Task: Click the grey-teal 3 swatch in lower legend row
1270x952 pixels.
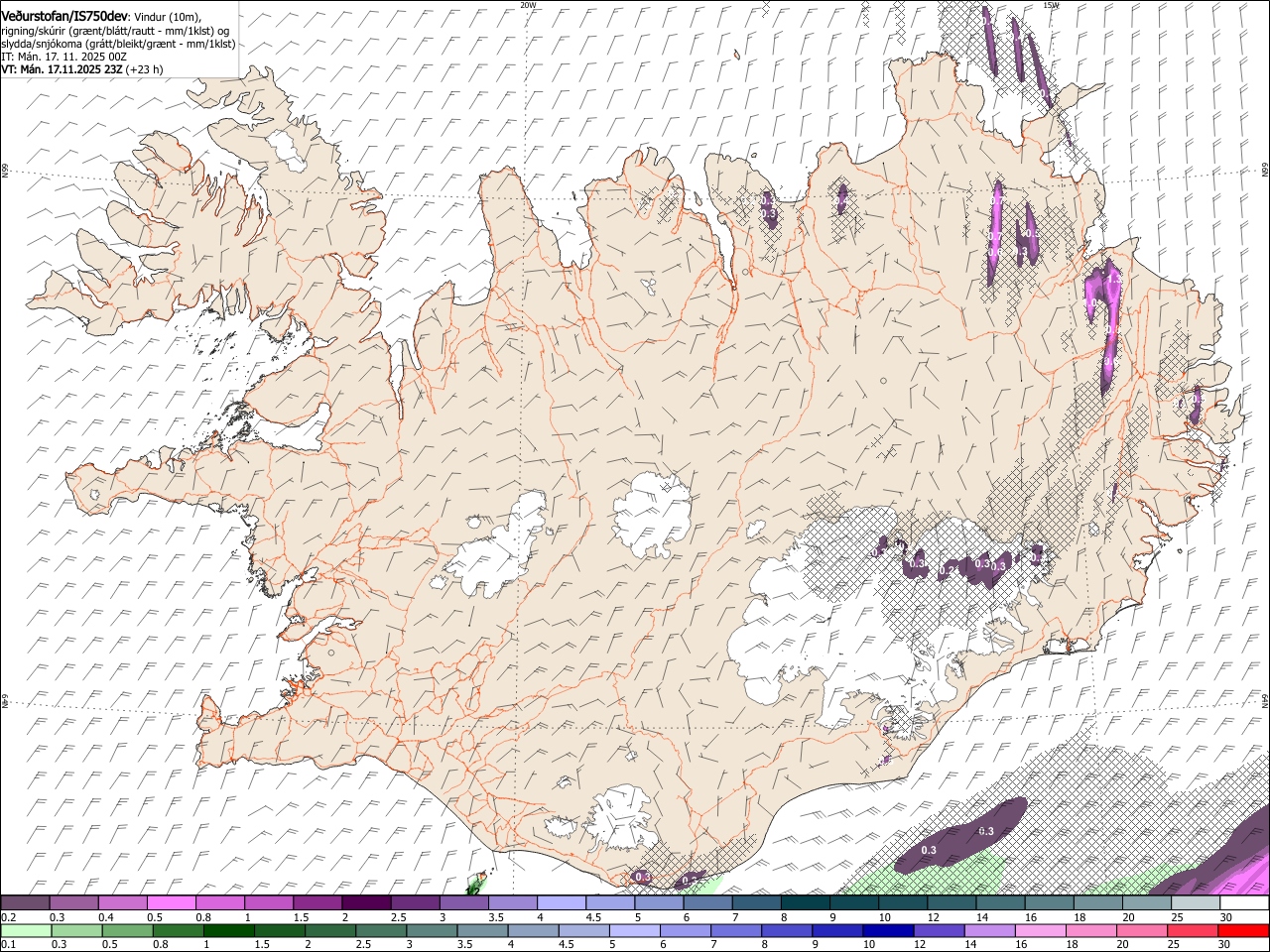Action: click(433, 931)
